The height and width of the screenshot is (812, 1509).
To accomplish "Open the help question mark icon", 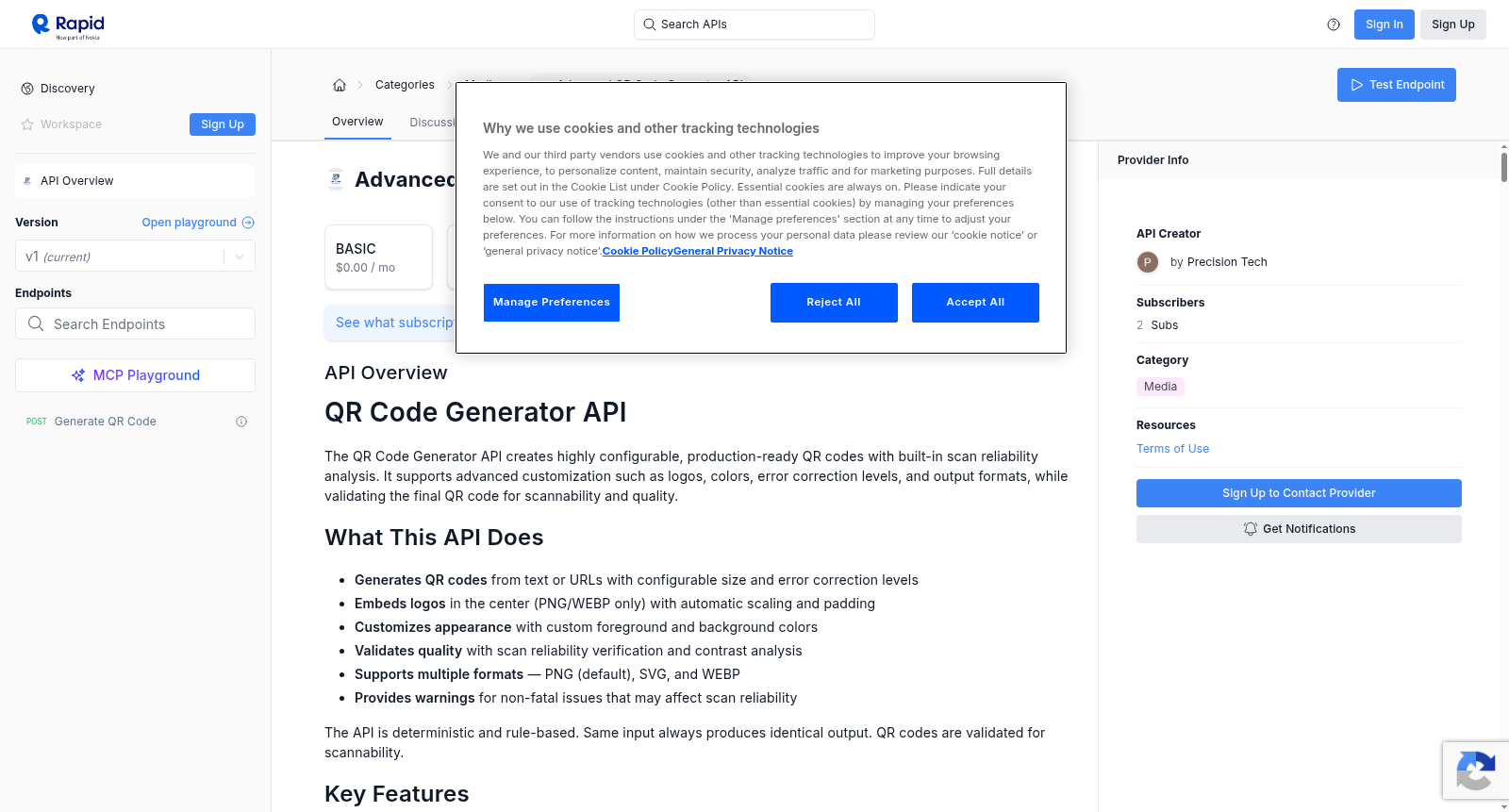I will pyautogui.click(x=1334, y=25).
